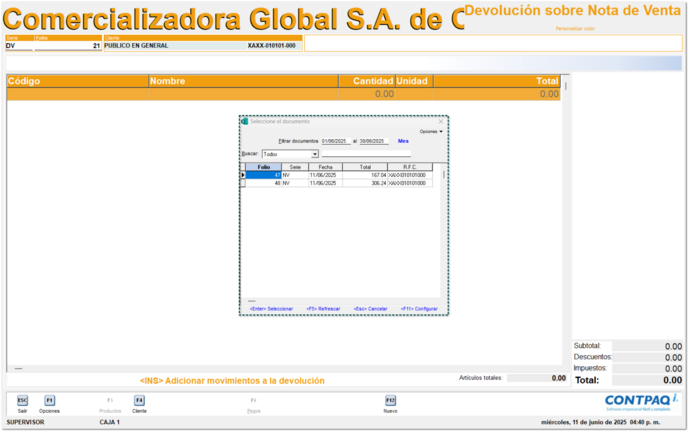Click the F5 Pagos icon
Viewport: 689px width, 432px height.
254,400
